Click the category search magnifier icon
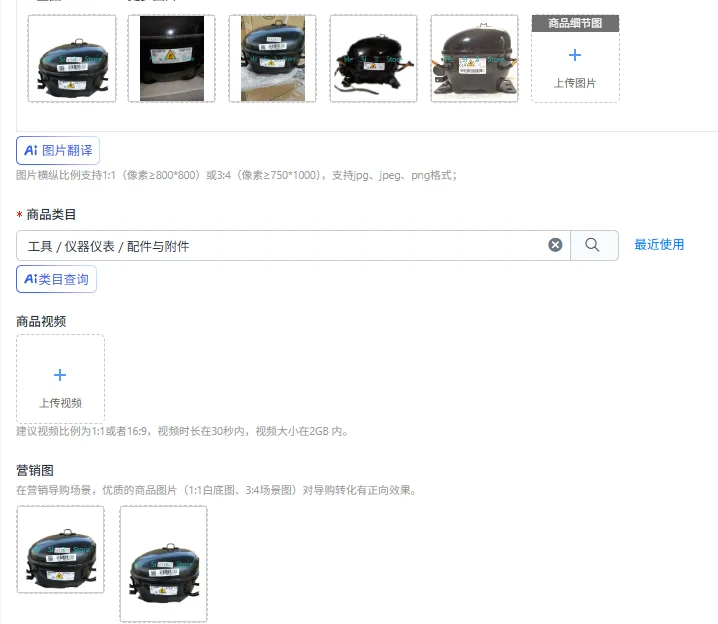The image size is (718, 624). coord(592,245)
